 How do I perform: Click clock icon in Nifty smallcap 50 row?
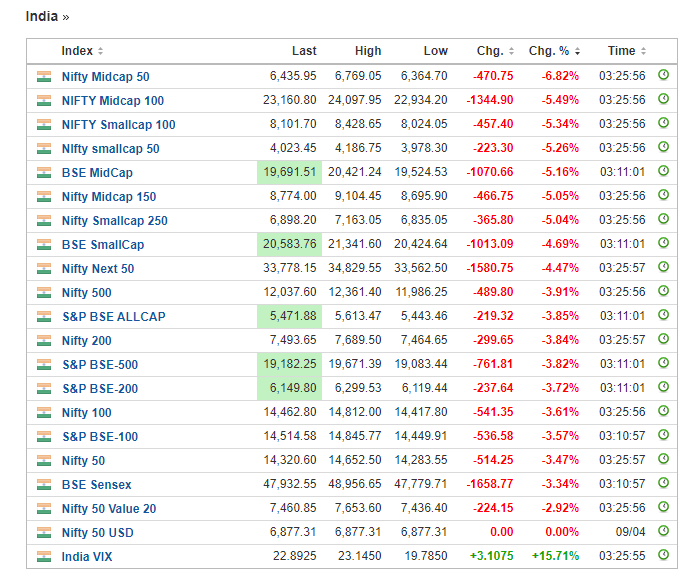(x=663, y=147)
